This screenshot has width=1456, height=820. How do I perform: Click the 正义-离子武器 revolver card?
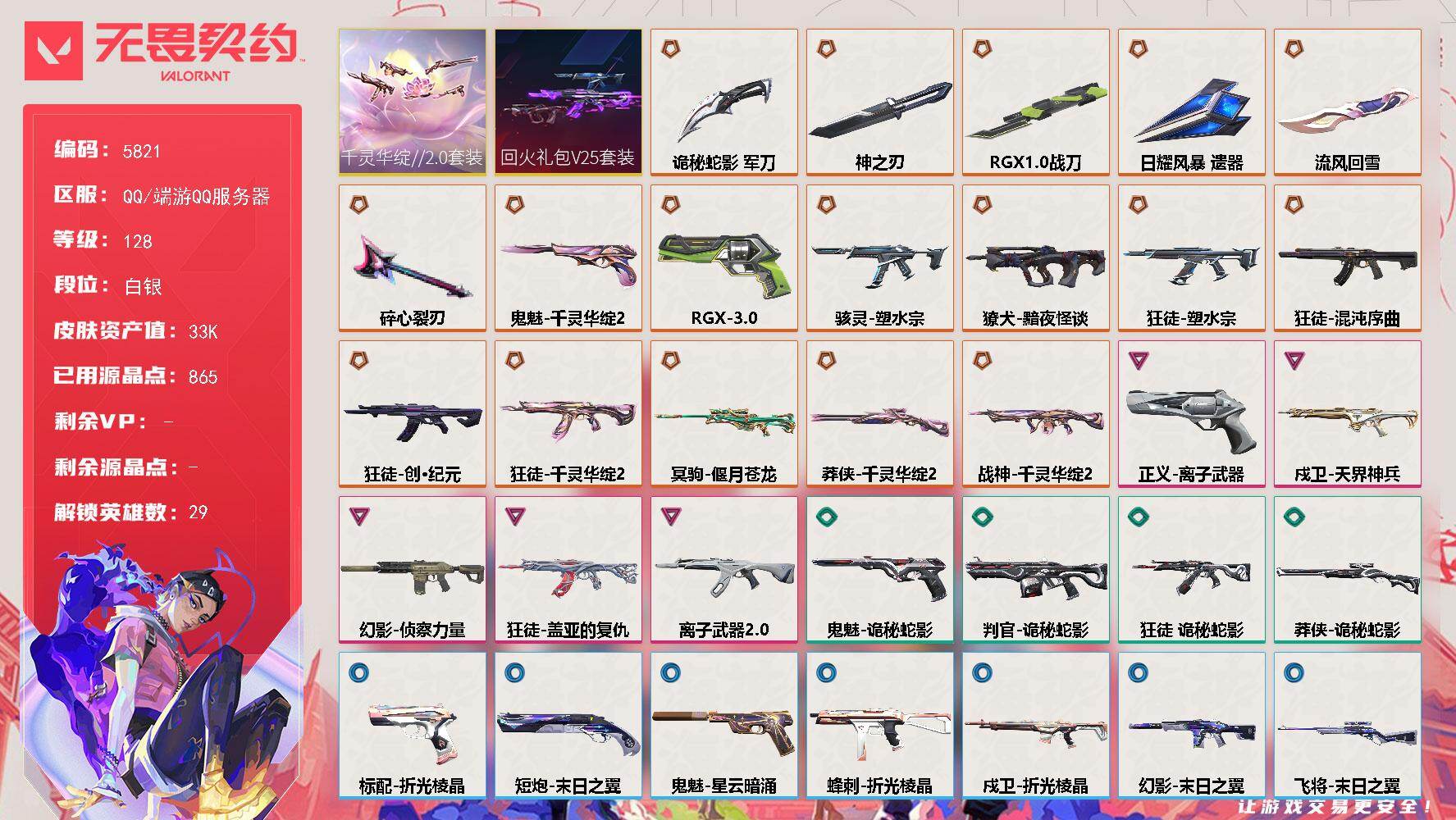pos(1191,413)
